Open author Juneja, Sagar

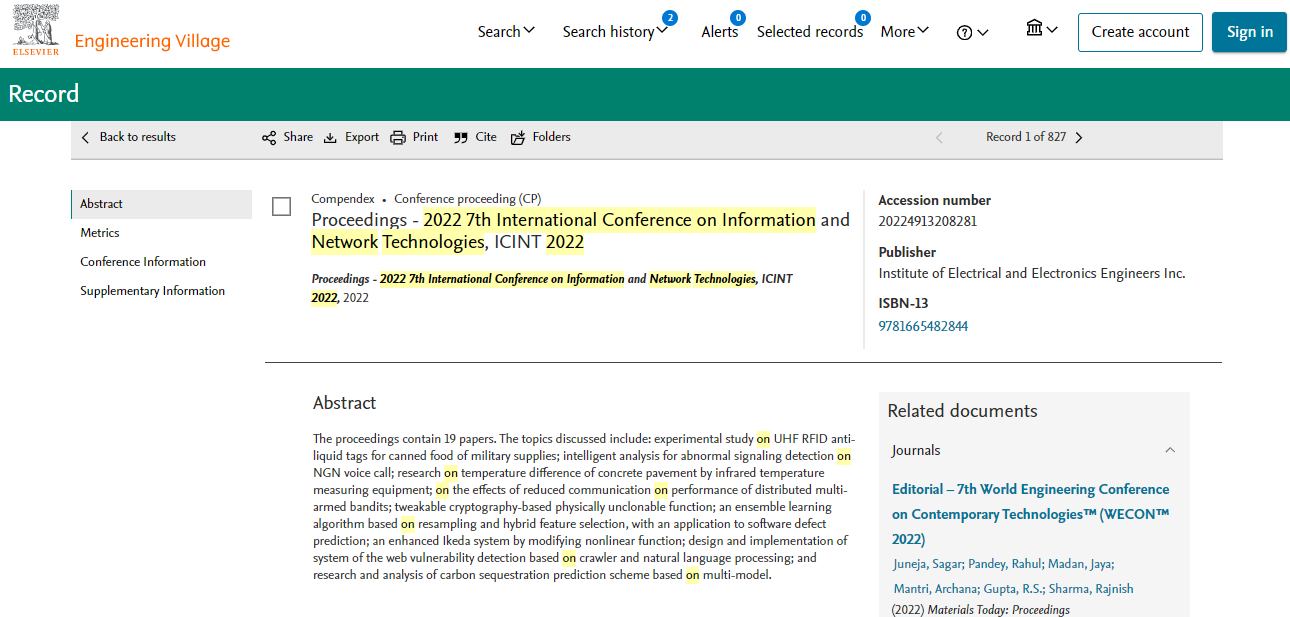point(927,564)
